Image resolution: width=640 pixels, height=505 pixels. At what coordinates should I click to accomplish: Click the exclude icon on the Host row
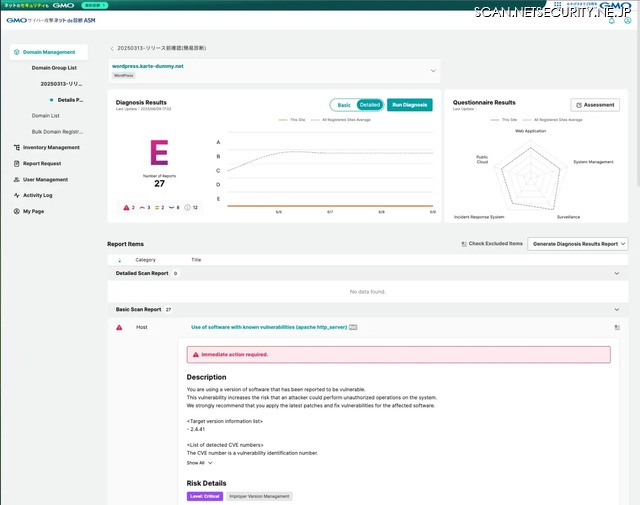click(x=618, y=327)
